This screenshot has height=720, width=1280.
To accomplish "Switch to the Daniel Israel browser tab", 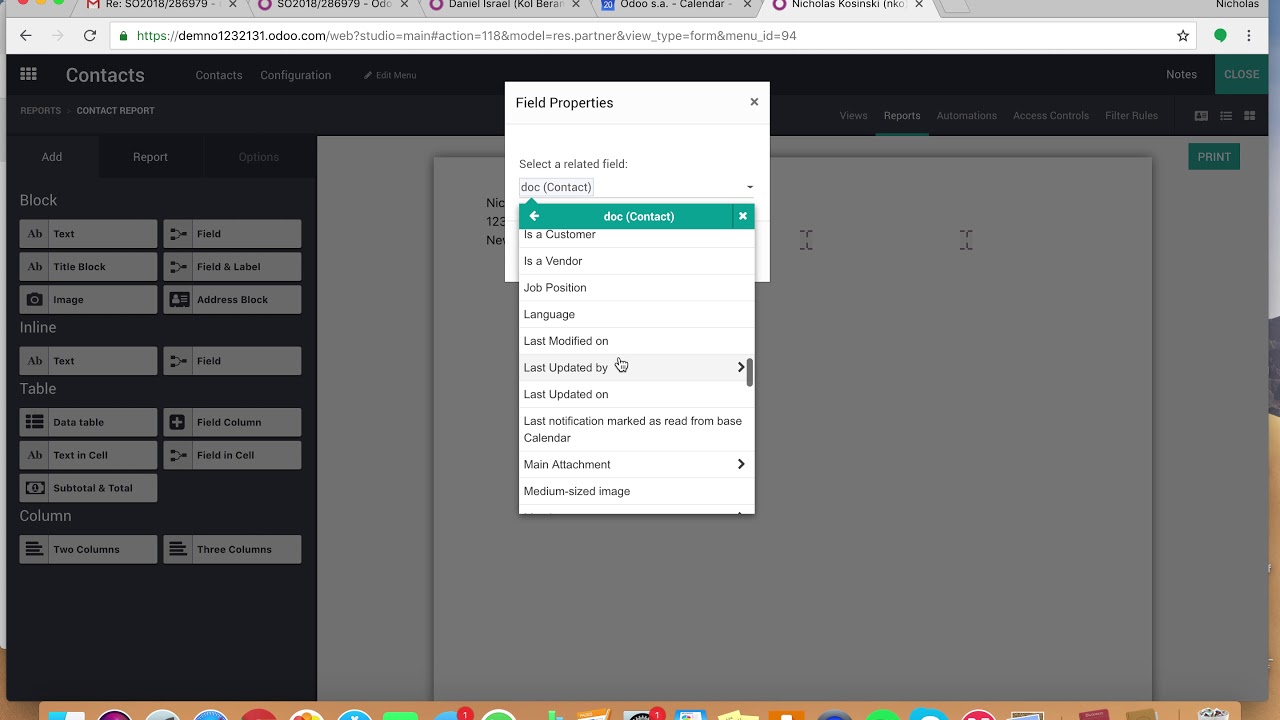I will 505,5.
